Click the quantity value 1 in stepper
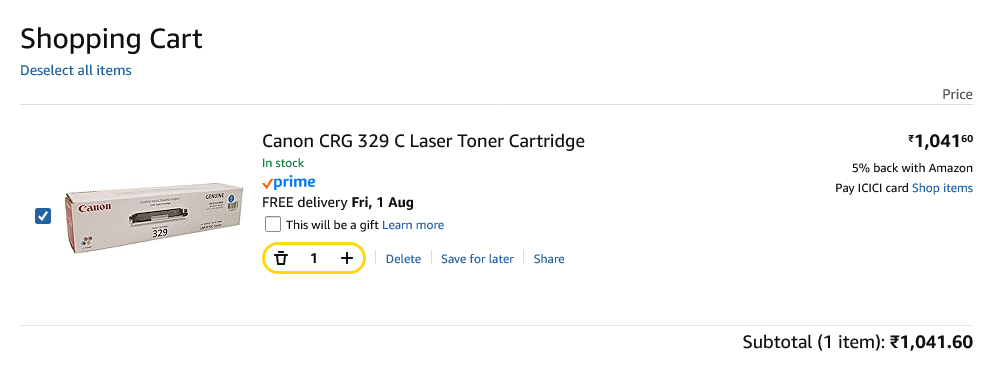 pos(313,258)
